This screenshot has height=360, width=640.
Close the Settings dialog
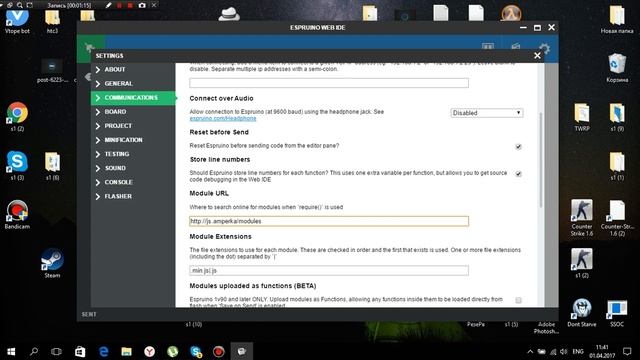coord(537,56)
